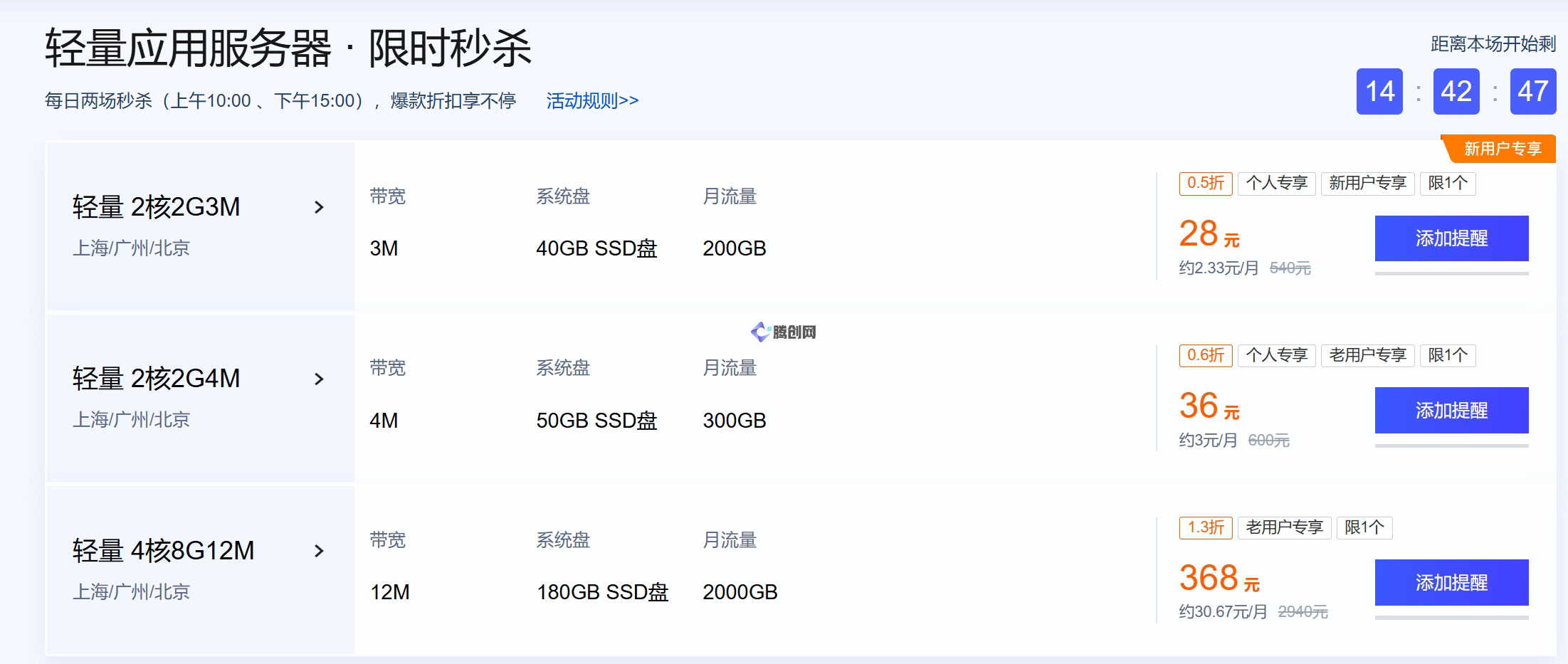Click the 3M bandwidth value

tap(384, 248)
